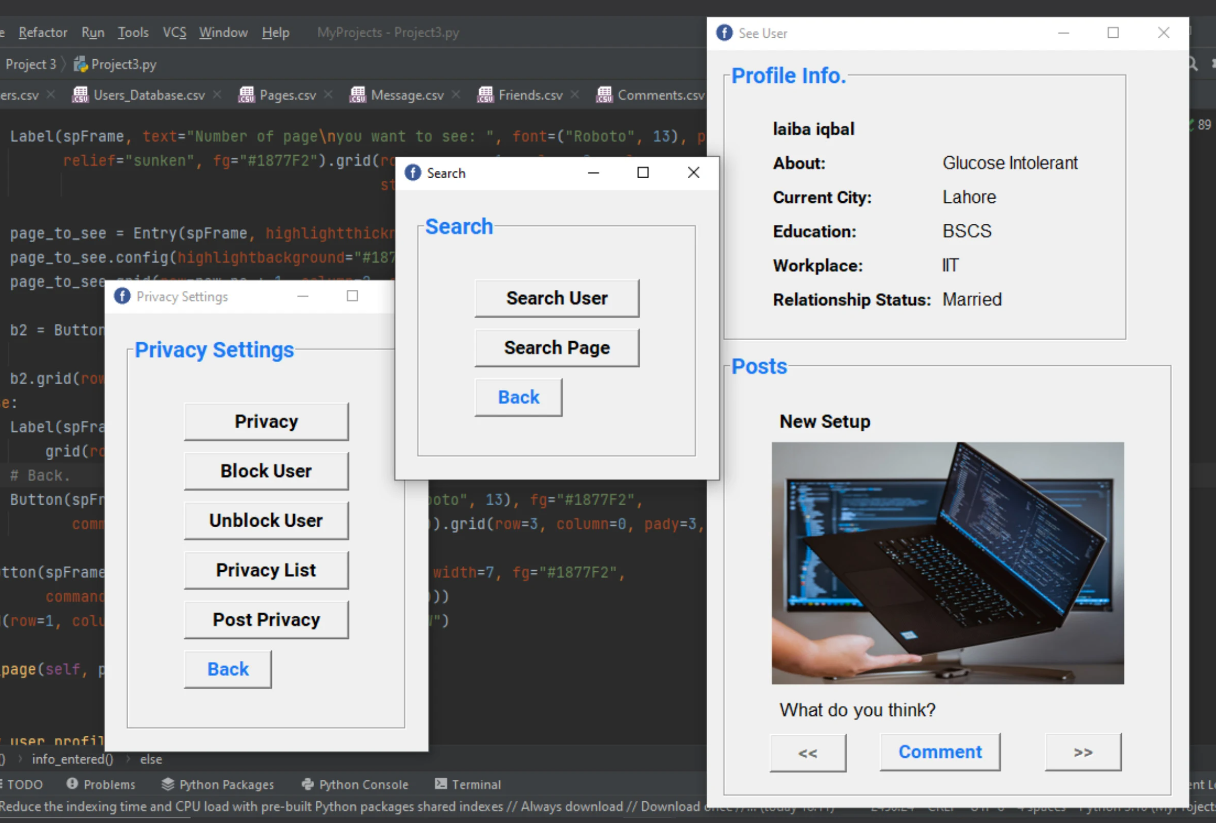The height and width of the screenshot is (823, 1216).
Task: Click the CSV icon on Comments.csv tab
Action: [605, 95]
